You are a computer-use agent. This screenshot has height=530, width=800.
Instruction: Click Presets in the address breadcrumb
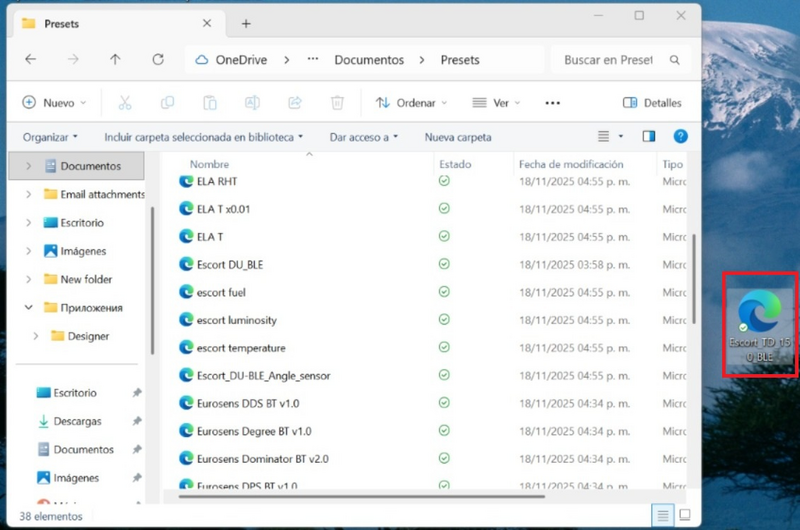pos(460,60)
